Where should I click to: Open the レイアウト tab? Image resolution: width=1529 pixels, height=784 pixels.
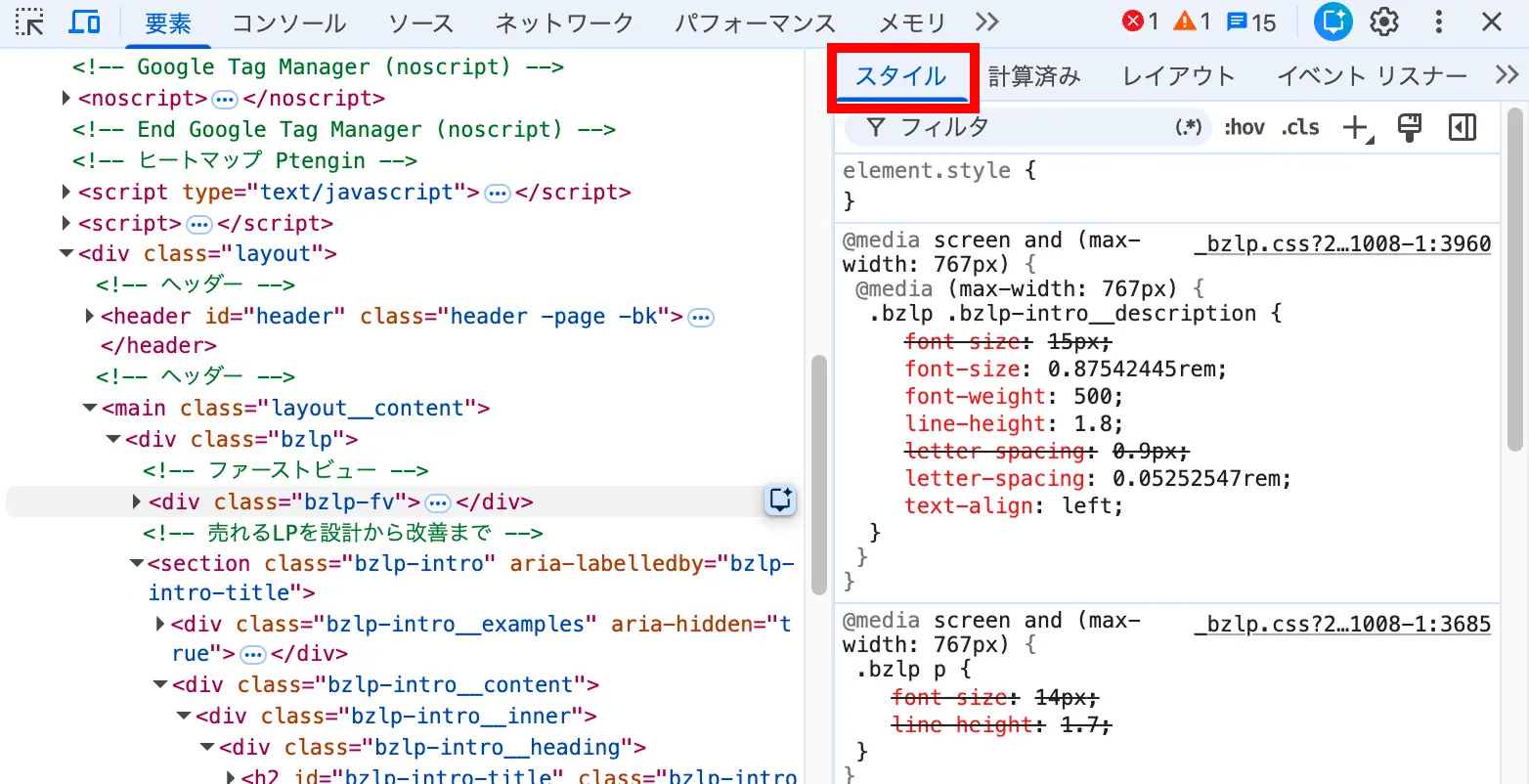1178,76
